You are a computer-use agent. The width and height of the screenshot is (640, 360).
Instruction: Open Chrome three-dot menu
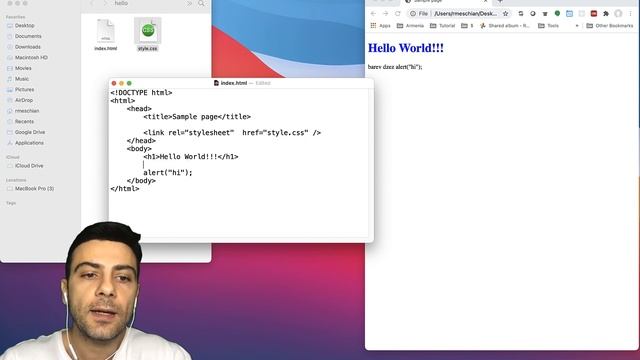pyautogui.click(x=630, y=13)
